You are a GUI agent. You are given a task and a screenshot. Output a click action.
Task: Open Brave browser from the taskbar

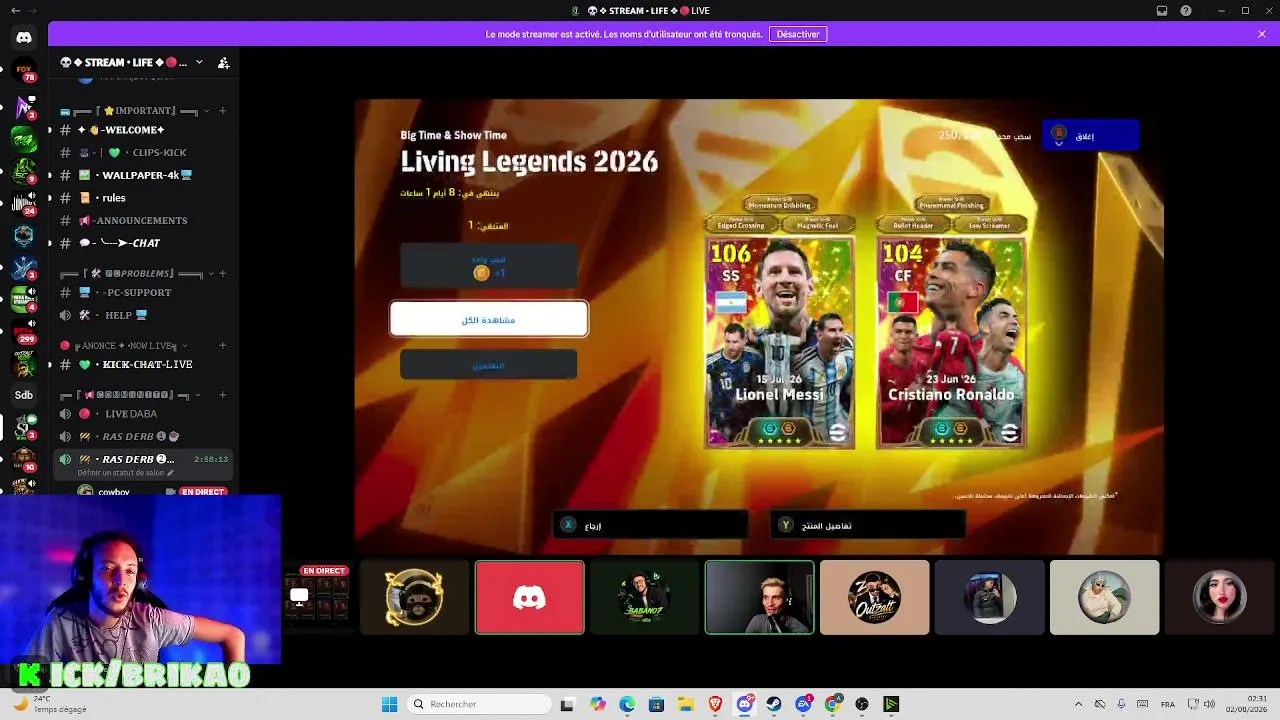click(x=715, y=704)
